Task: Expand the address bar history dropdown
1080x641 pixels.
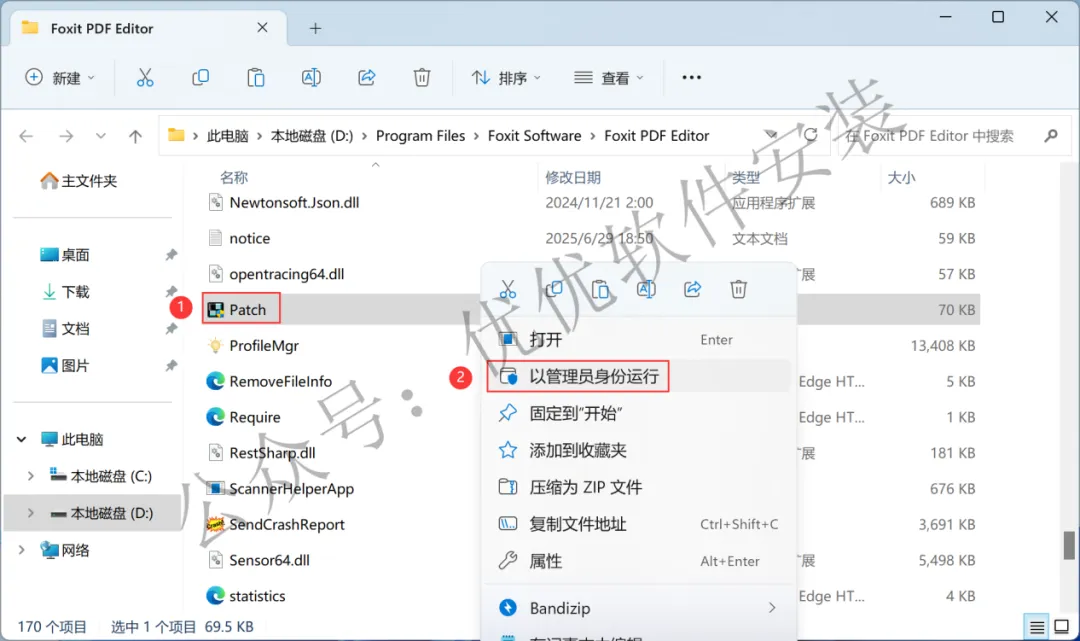Action: [771, 135]
